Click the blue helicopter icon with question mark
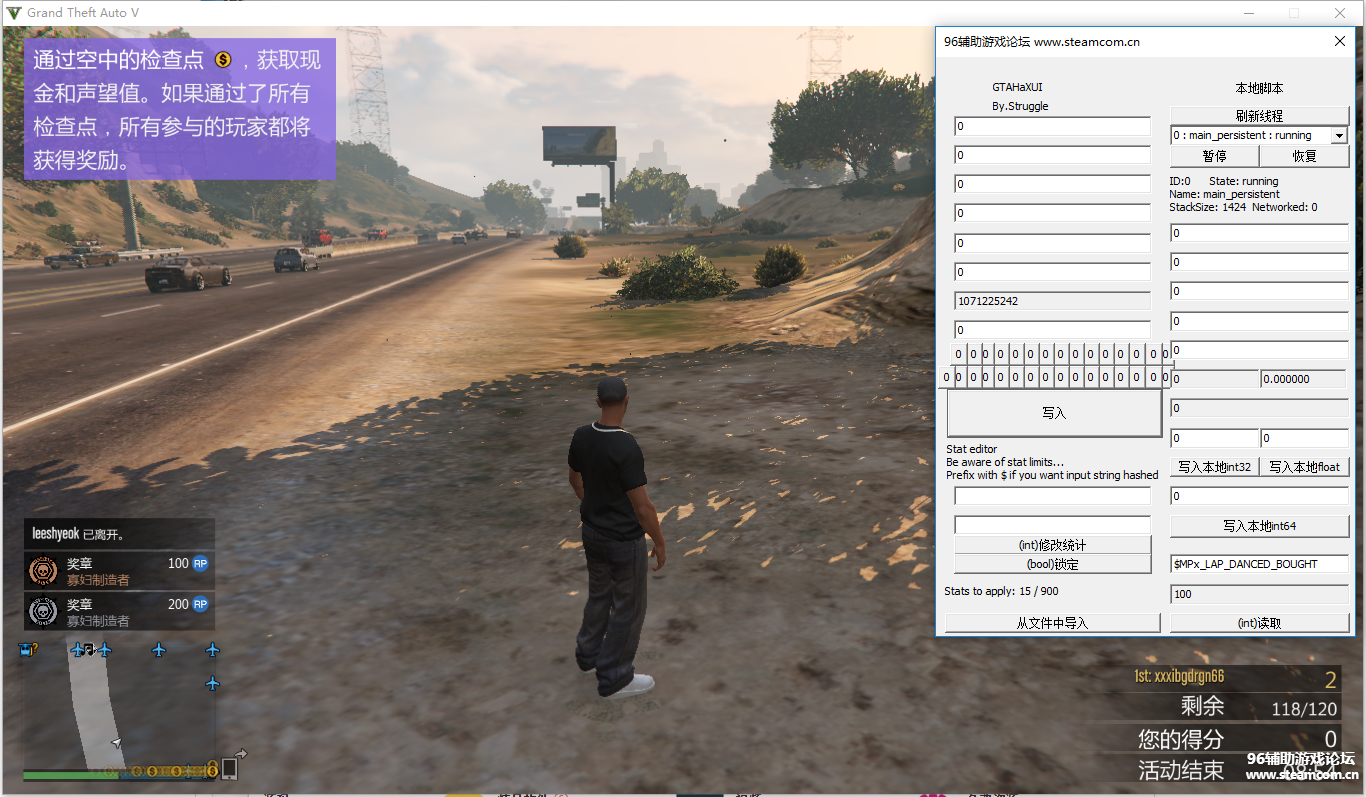1366x797 pixels. [27, 650]
